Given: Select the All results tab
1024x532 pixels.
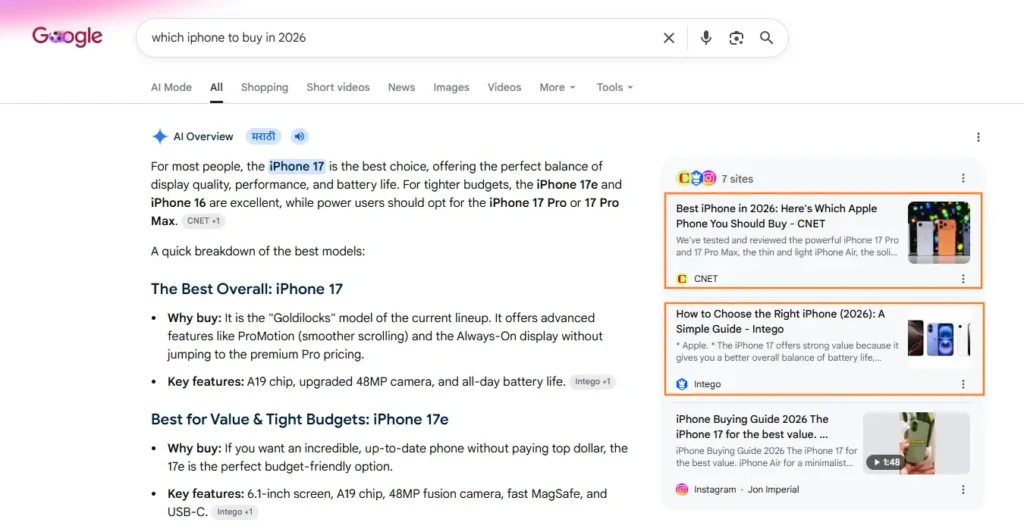Looking at the screenshot, I should [216, 87].
